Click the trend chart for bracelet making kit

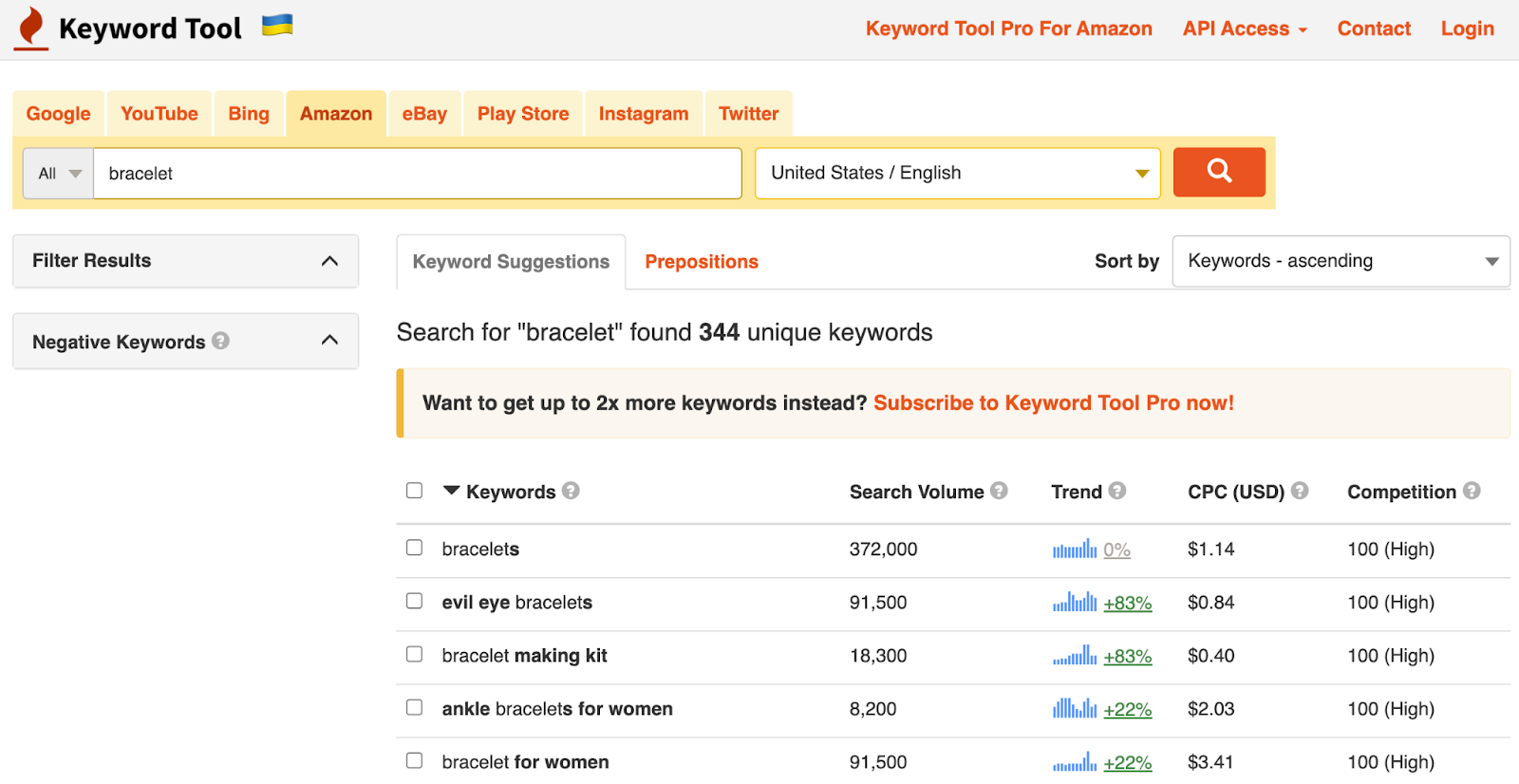1075,655
